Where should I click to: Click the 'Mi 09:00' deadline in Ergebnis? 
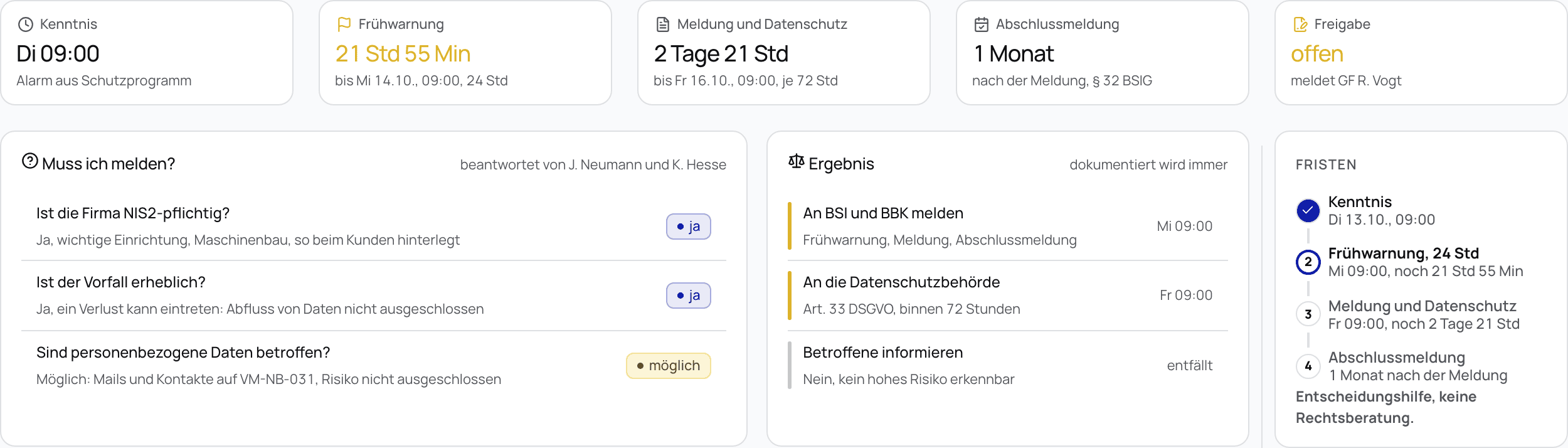(x=1185, y=227)
